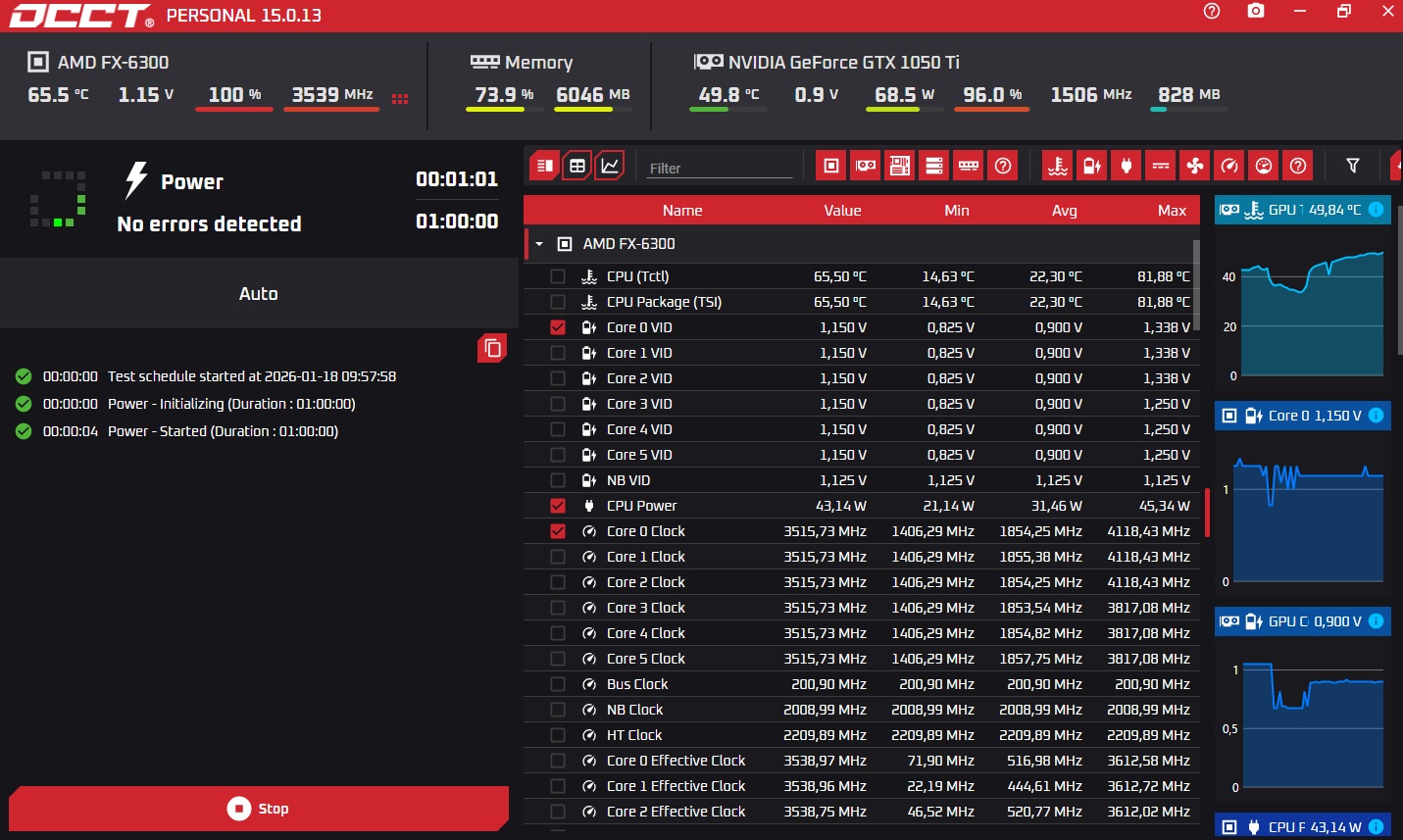Open info for the GPU 0,900 V graph

(x=1376, y=621)
